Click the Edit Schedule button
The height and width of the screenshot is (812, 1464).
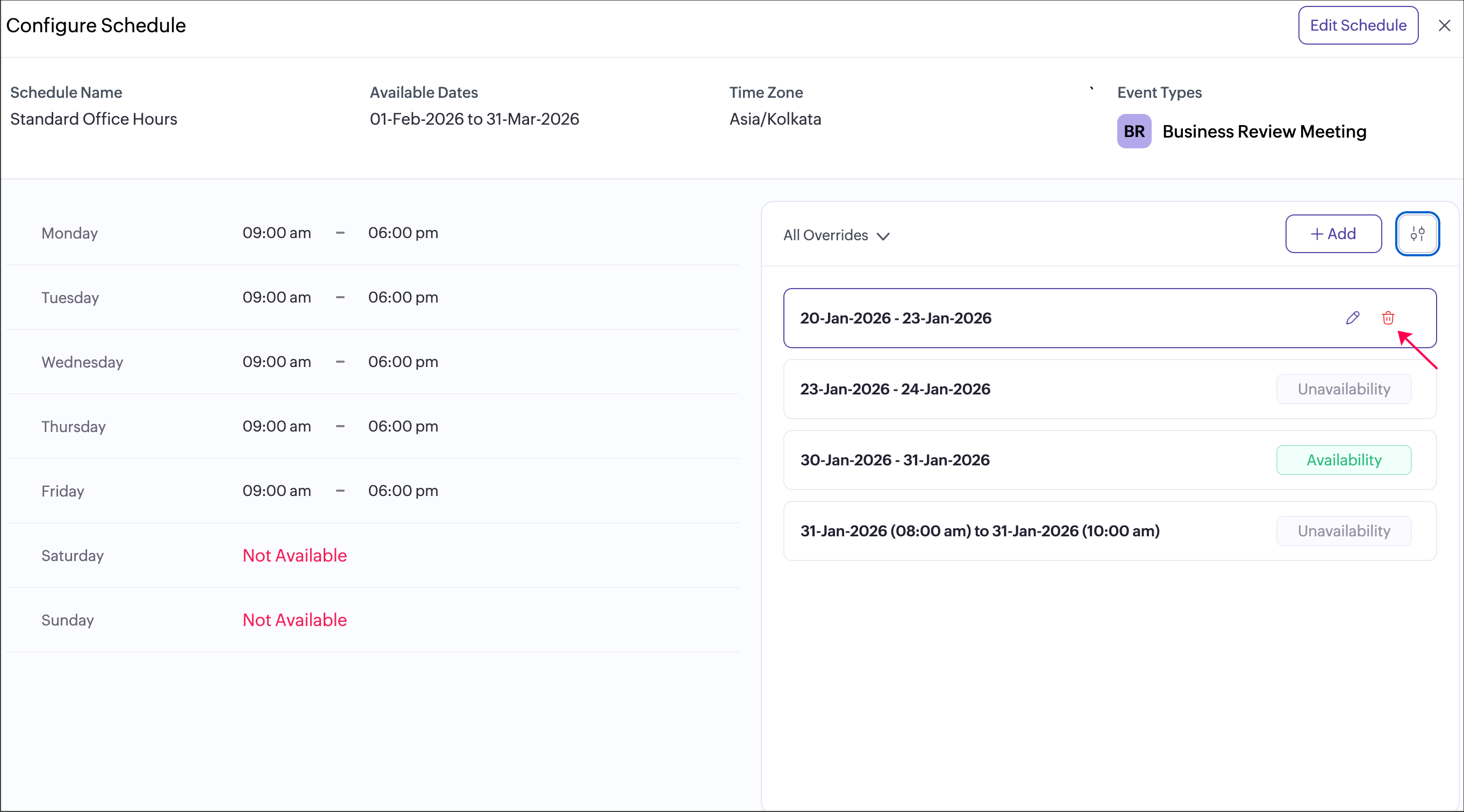[x=1358, y=26]
